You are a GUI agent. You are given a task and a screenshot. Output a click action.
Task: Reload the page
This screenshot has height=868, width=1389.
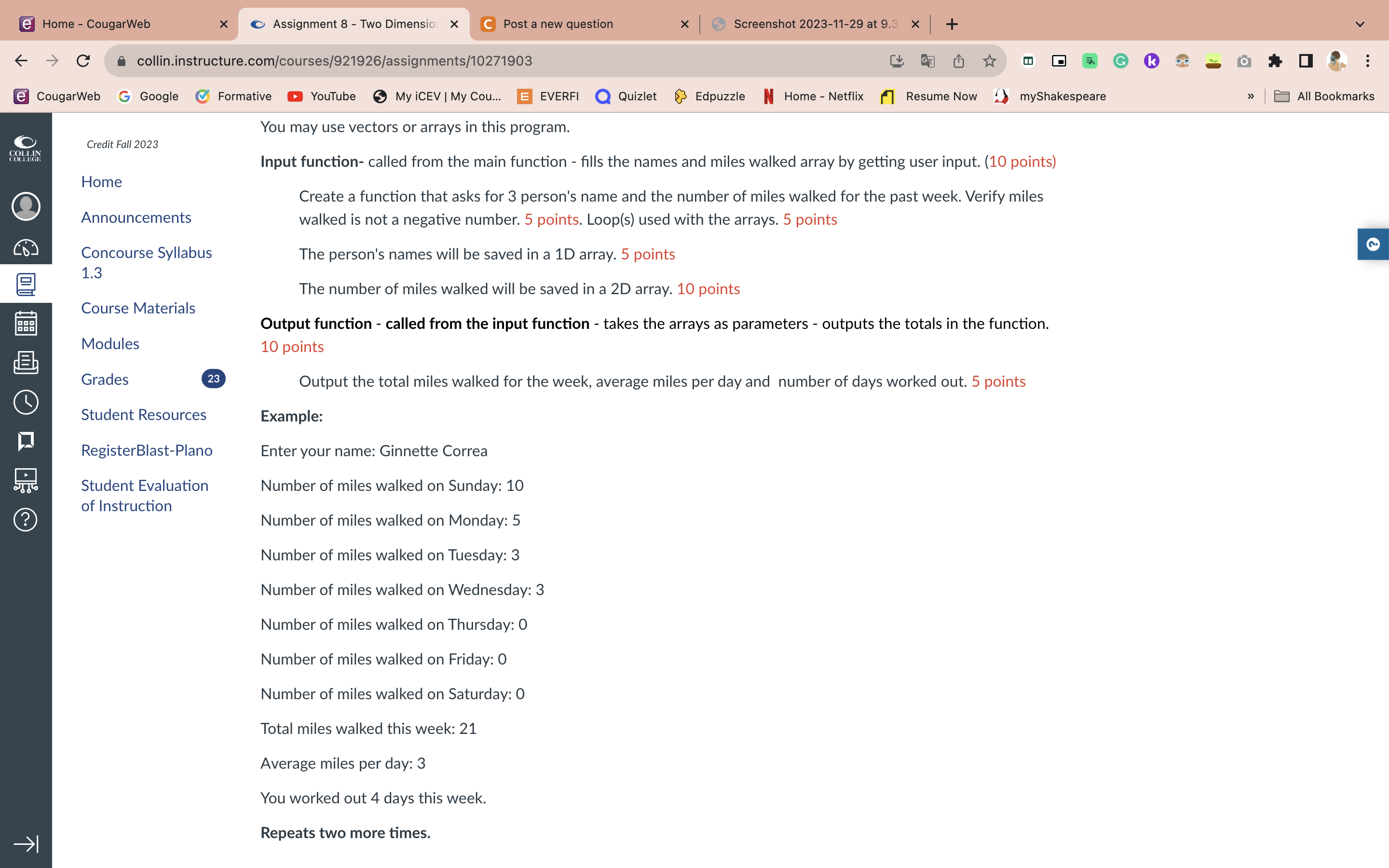pyautogui.click(x=83, y=61)
